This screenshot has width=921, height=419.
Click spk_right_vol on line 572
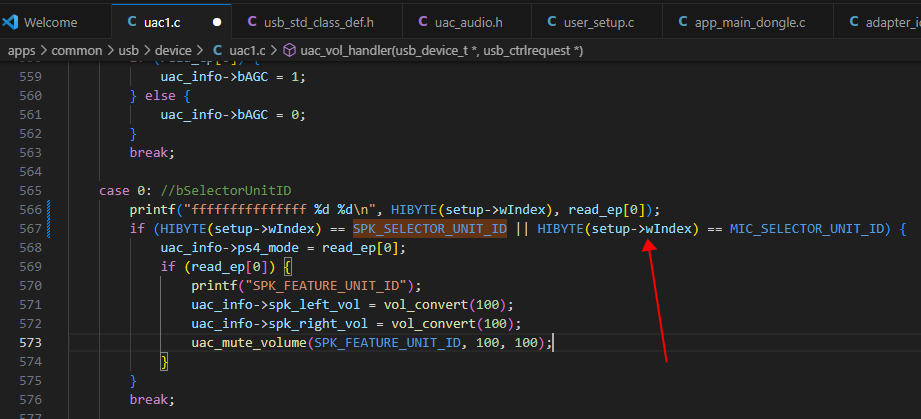click(318, 324)
